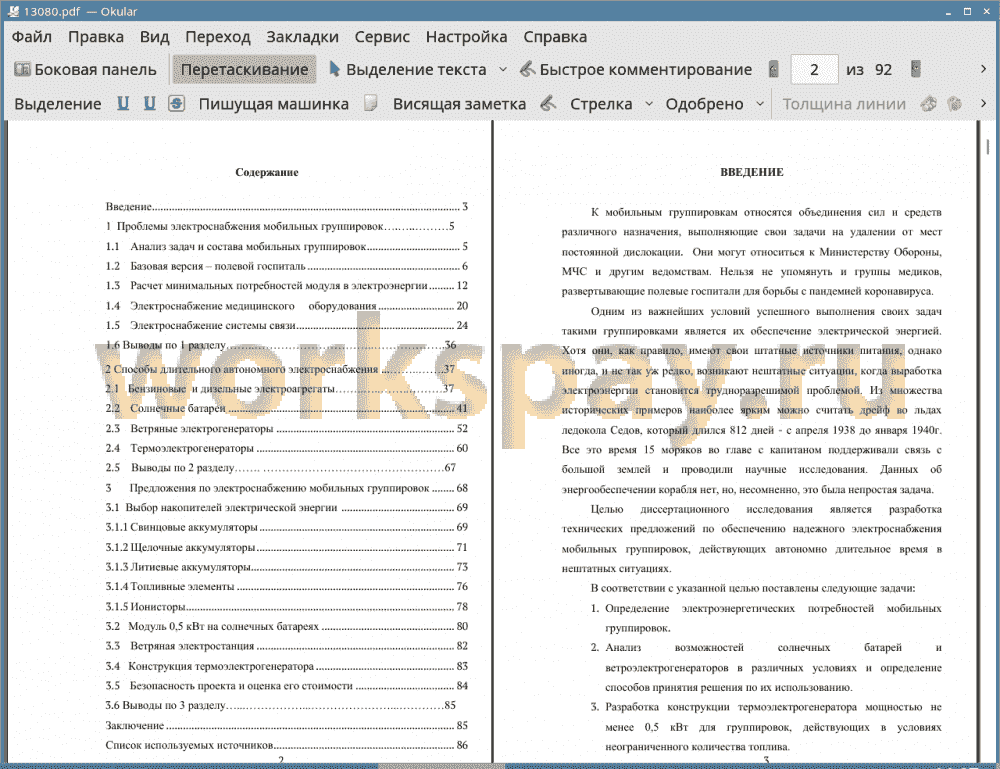The height and width of the screenshot is (769, 1000).
Task: Select the Выделение highlighter tool
Action: pyautogui.click(x=58, y=104)
